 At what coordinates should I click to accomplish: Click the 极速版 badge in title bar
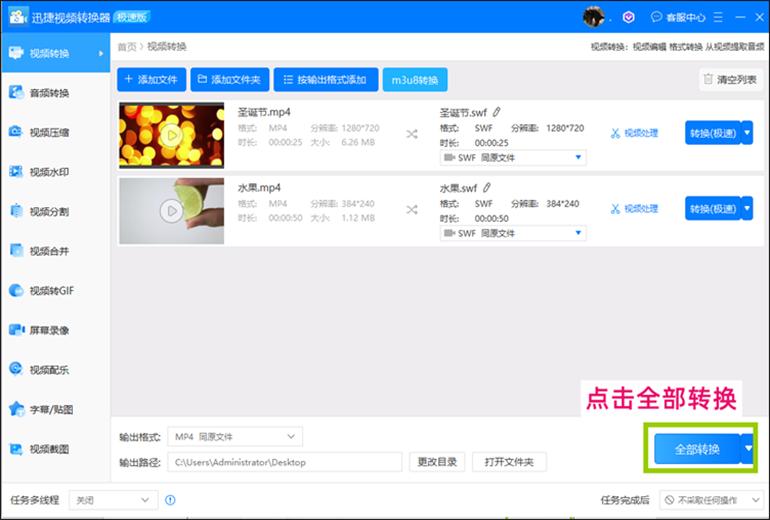pos(132,17)
